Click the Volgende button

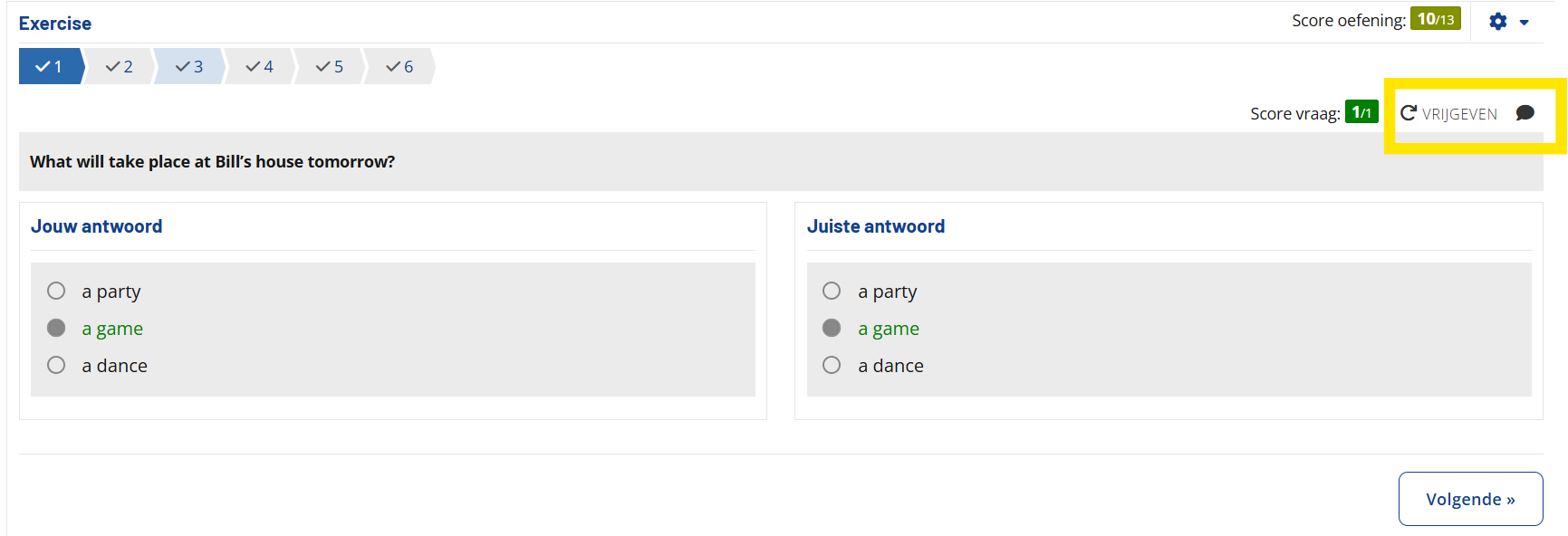pos(1470,499)
